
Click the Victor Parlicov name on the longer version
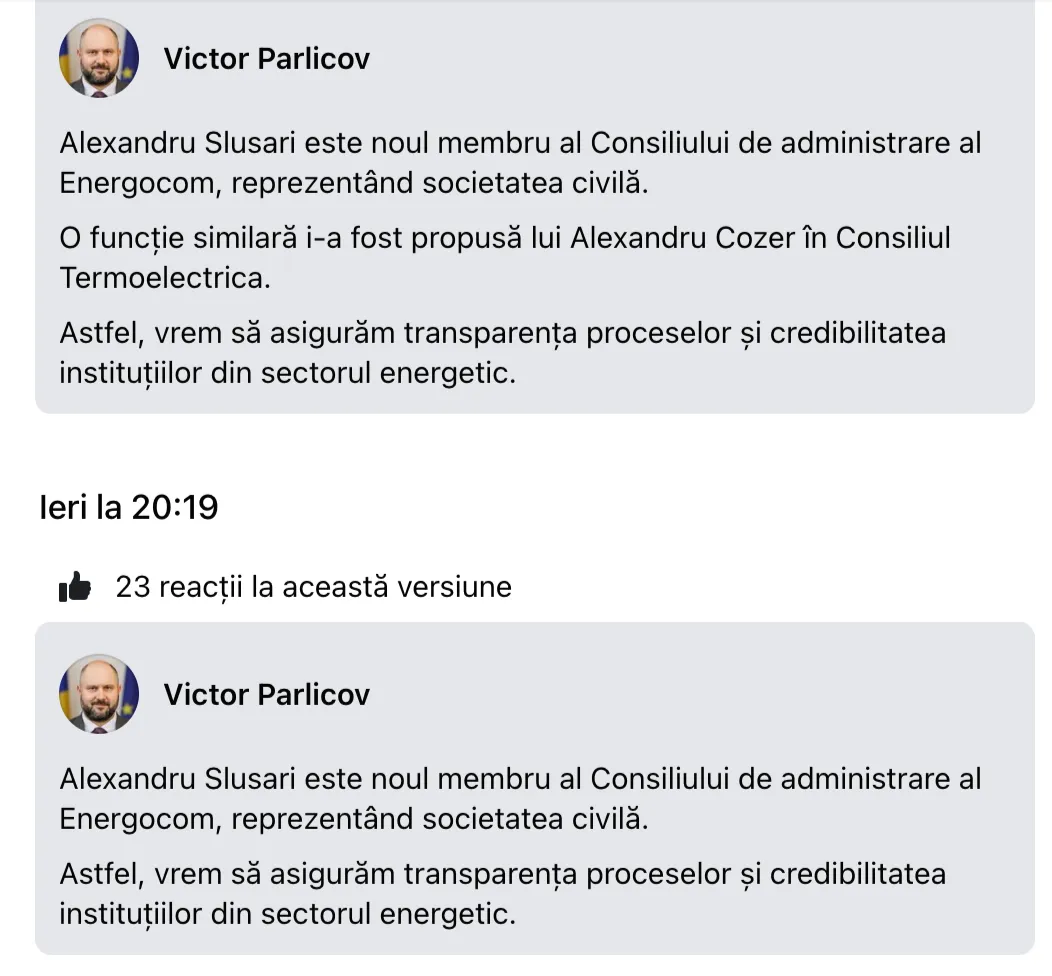coord(266,58)
